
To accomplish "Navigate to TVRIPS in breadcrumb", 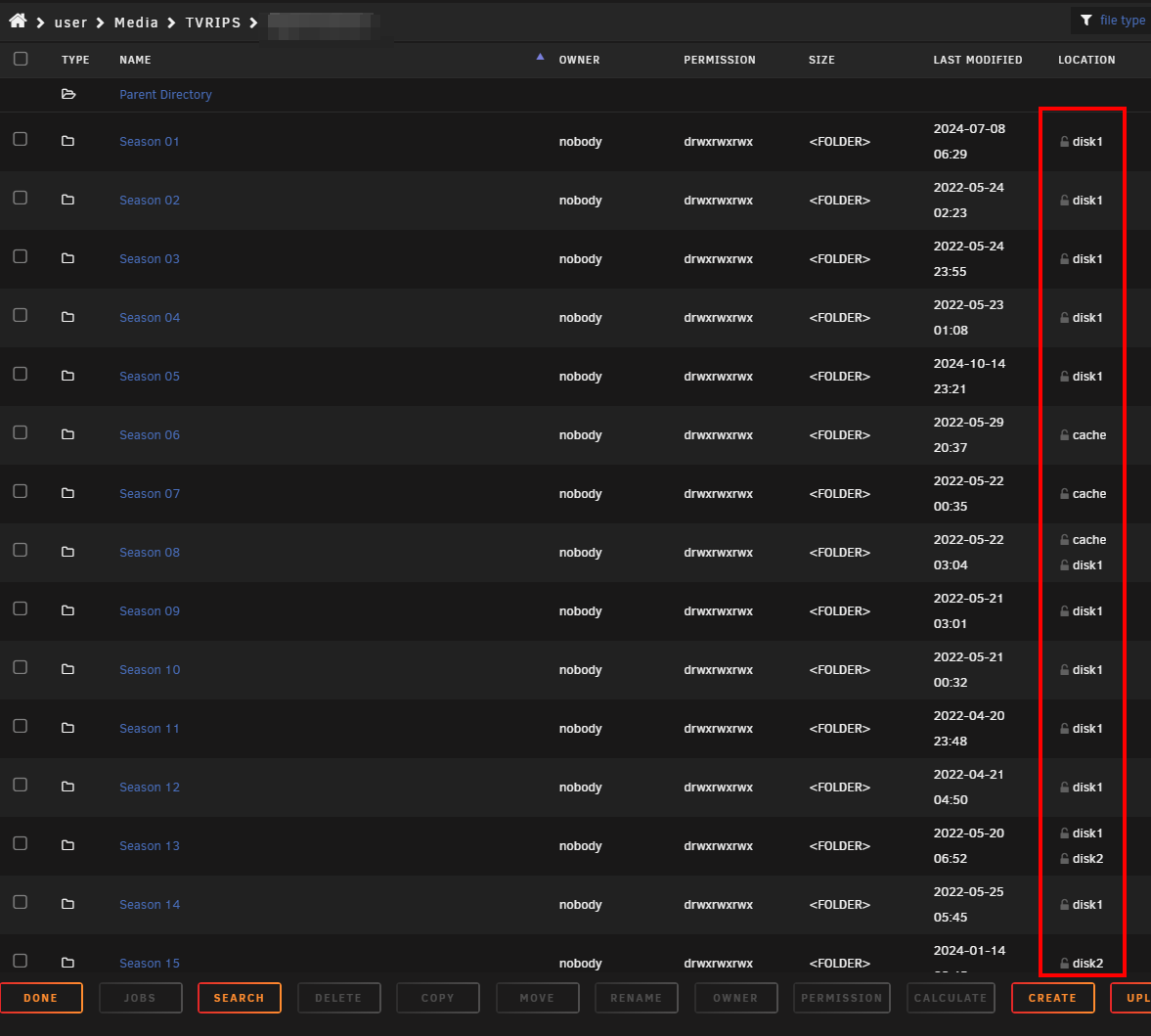I will point(213,23).
